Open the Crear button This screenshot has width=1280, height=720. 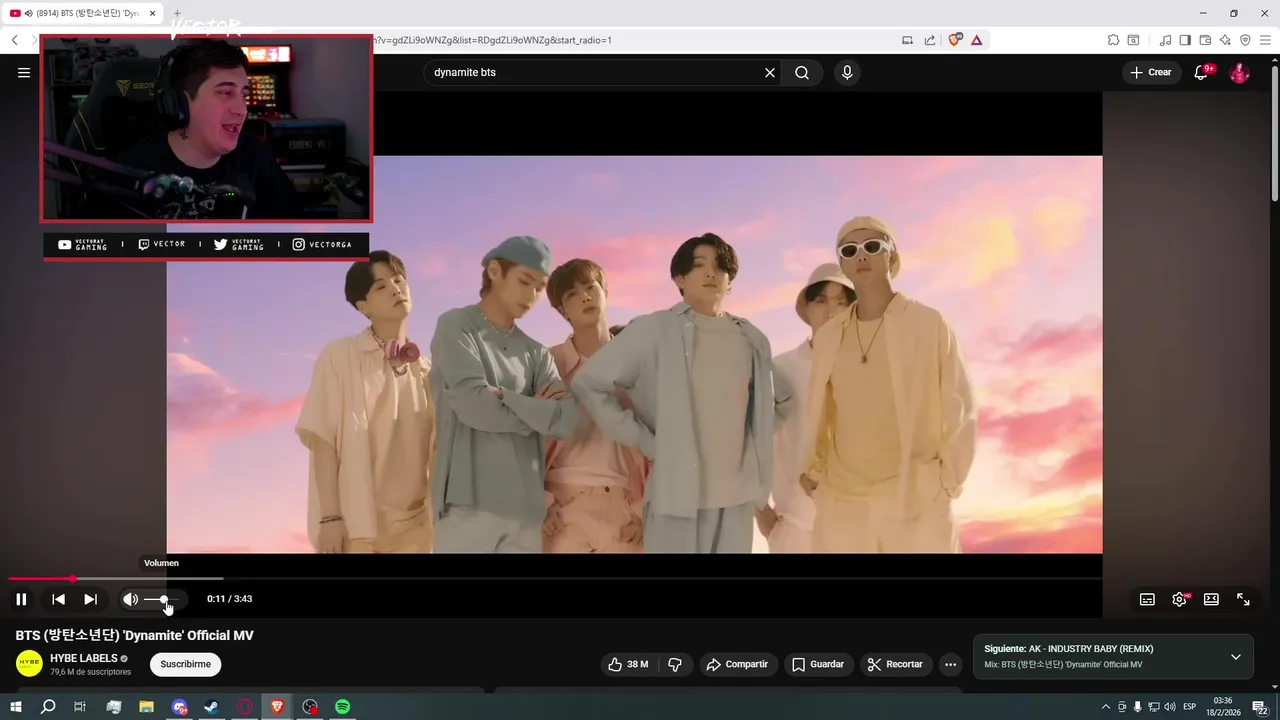coord(1151,72)
